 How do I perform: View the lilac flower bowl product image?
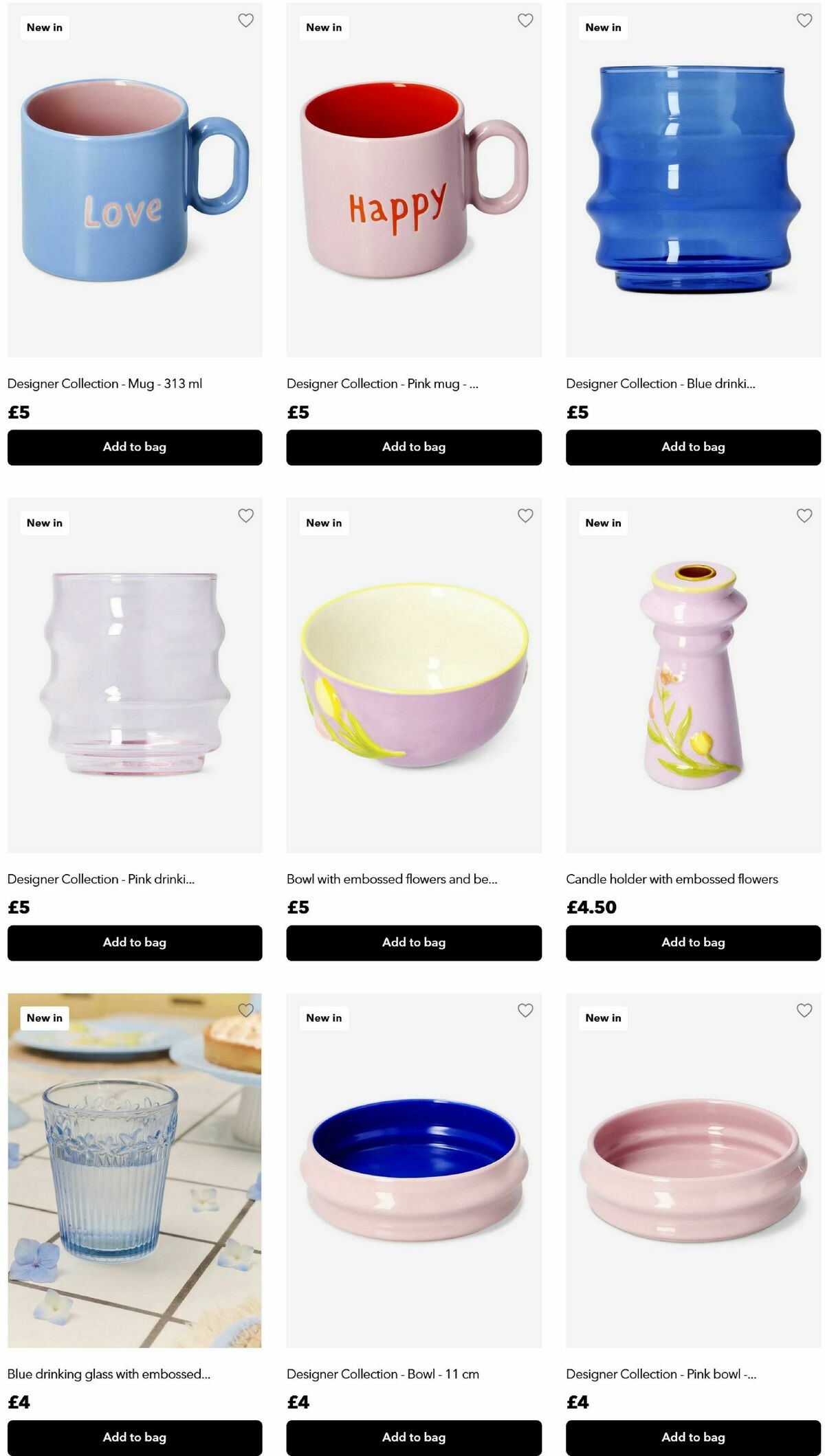point(414,675)
